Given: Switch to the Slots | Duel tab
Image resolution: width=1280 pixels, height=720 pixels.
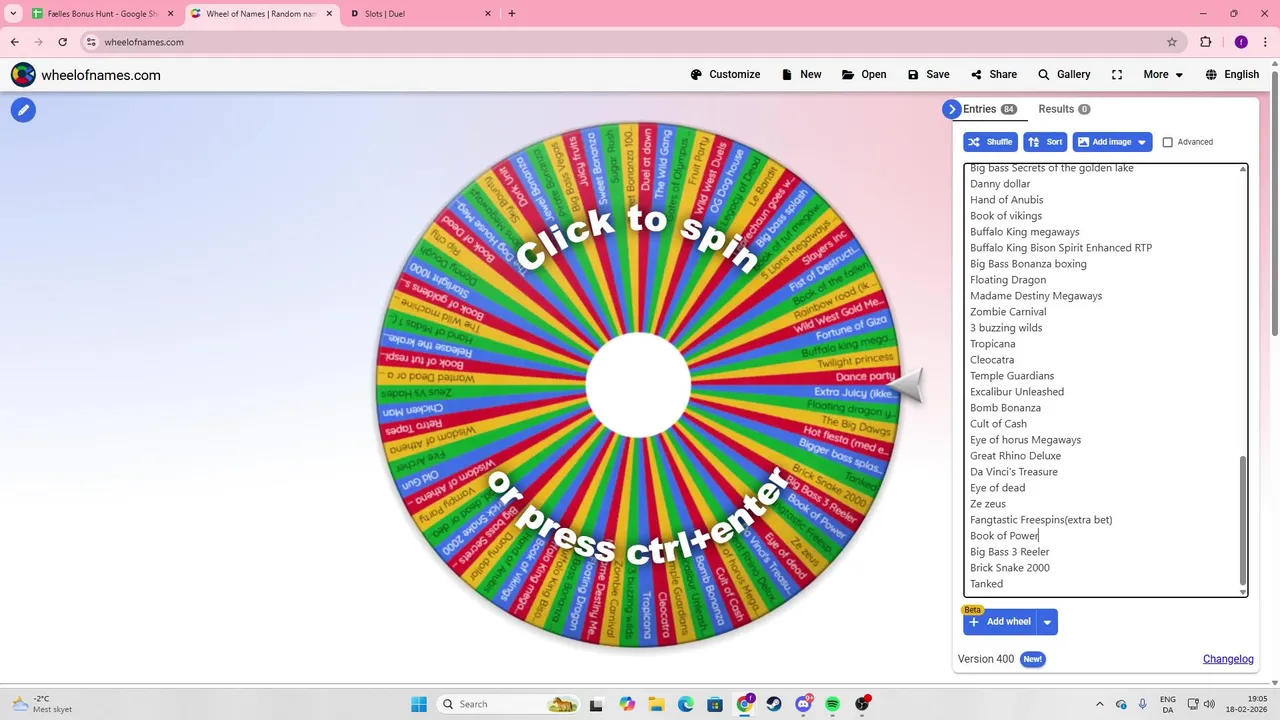Looking at the screenshot, I should (x=420, y=14).
